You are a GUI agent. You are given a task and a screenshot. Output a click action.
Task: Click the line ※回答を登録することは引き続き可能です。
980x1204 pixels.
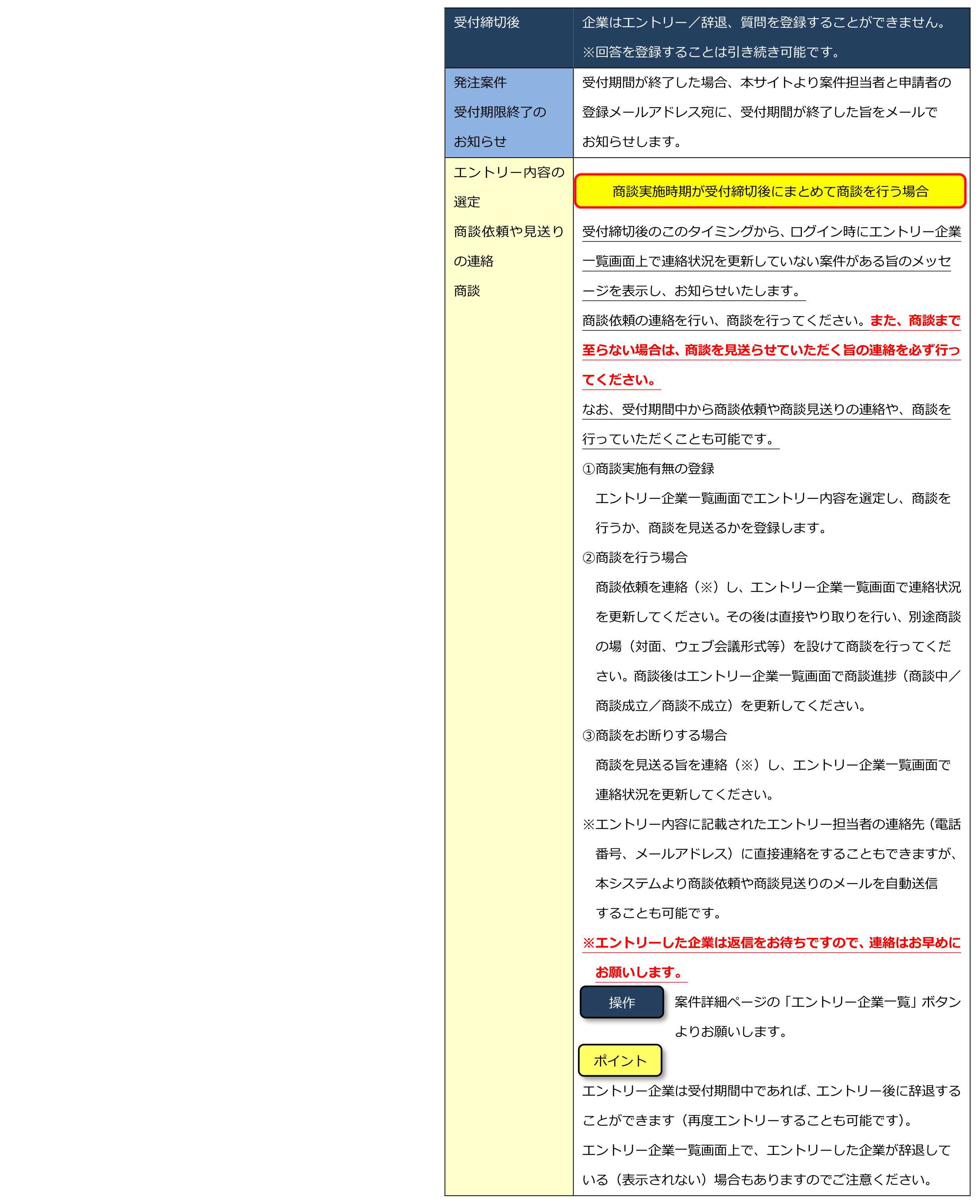tap(713, 52)
